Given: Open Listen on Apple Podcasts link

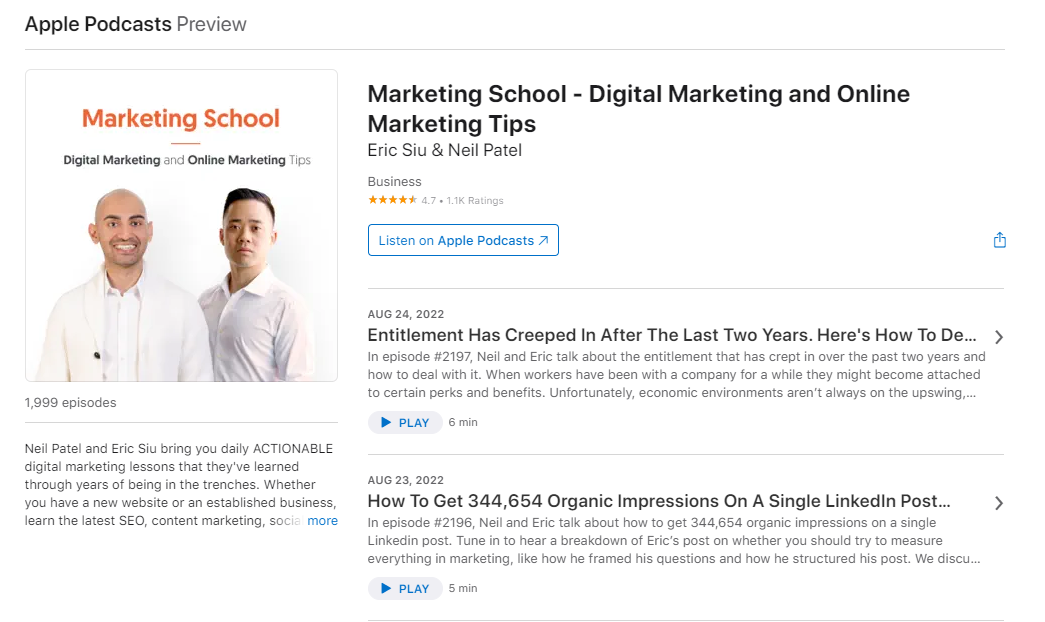Looking at the screenshot, I should (463, 240).
